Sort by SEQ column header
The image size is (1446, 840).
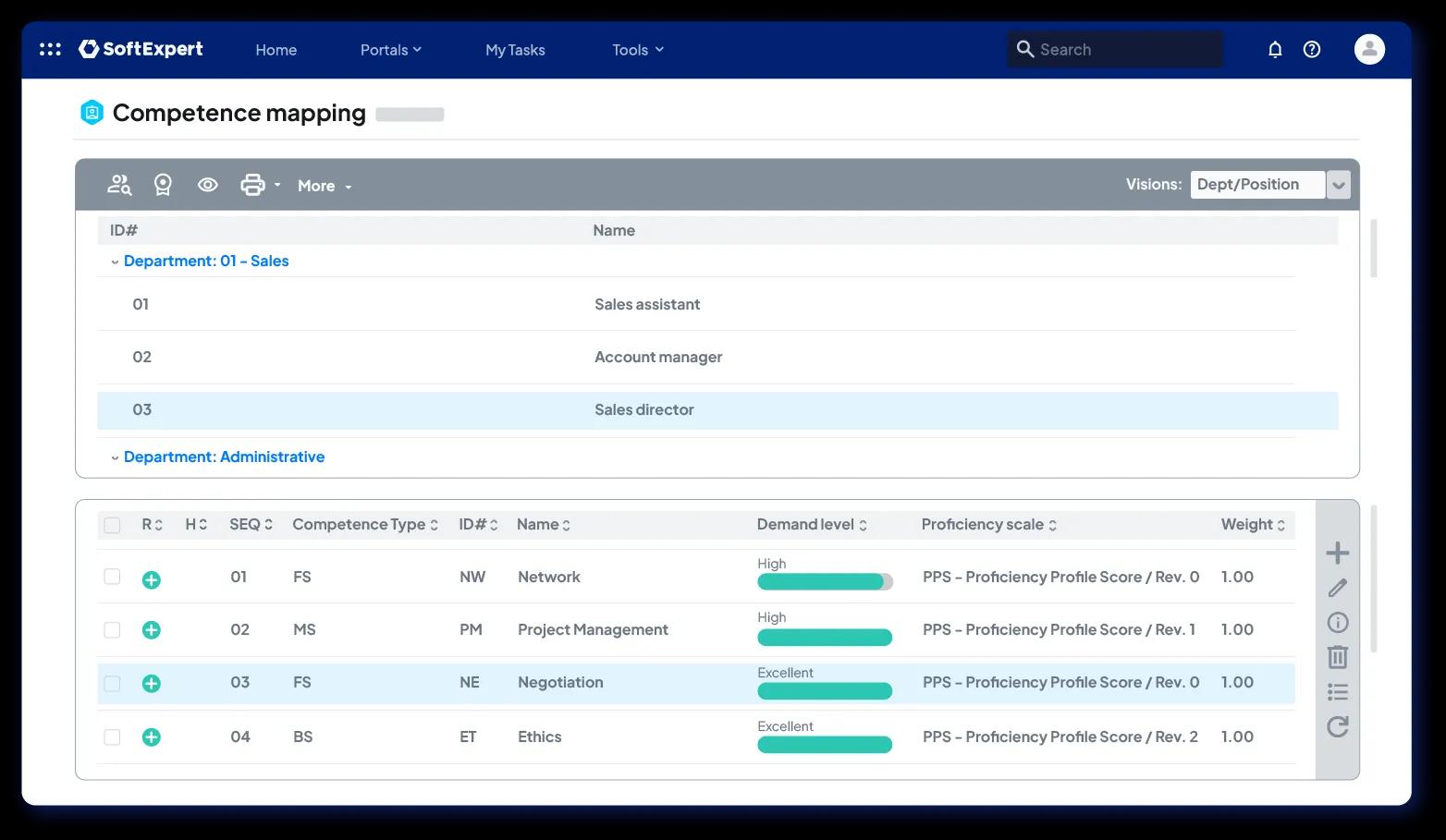coord(251,524)
